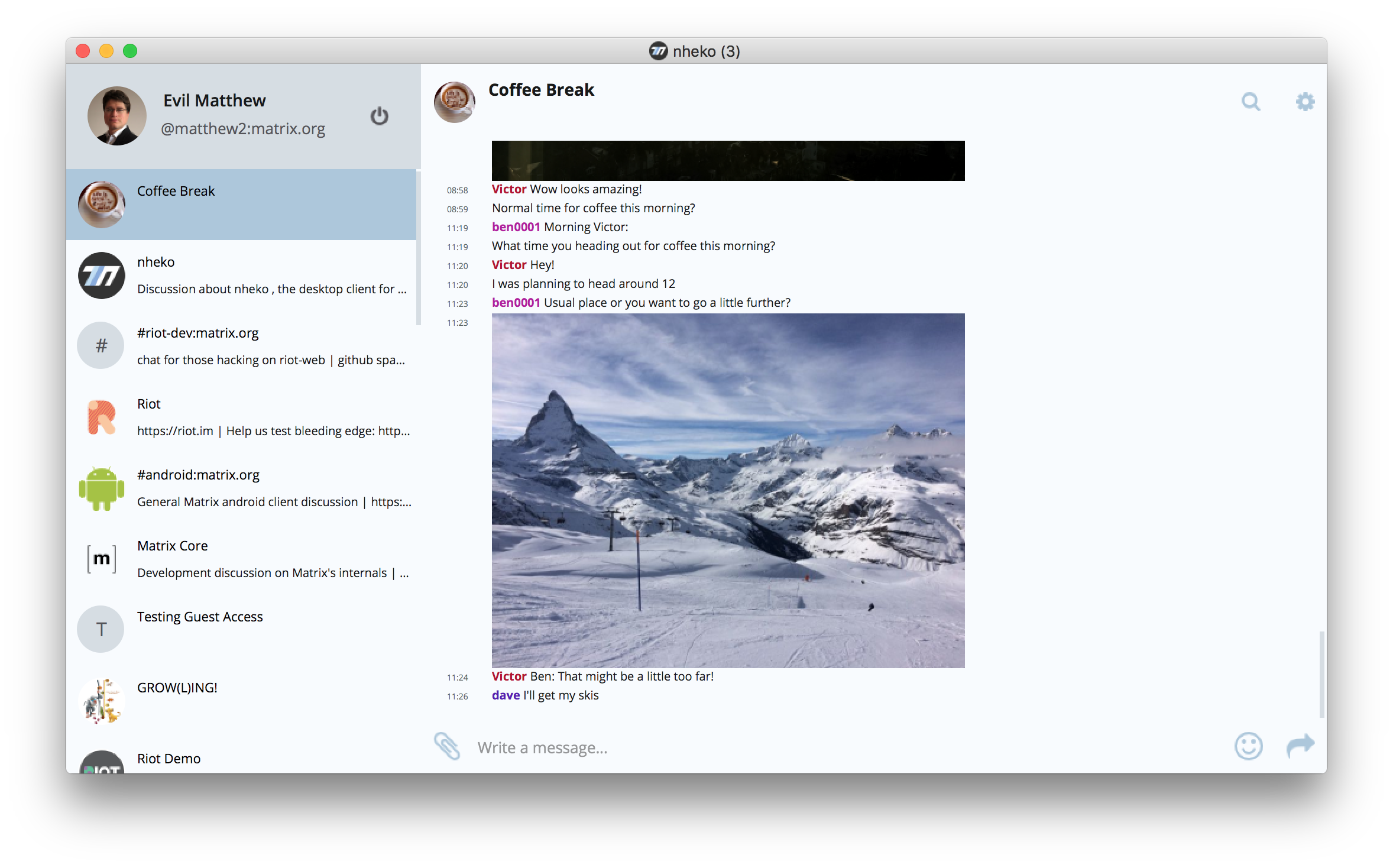Click the search magnifier icon
This screenshot has width=1393, height=868.
1251,102
